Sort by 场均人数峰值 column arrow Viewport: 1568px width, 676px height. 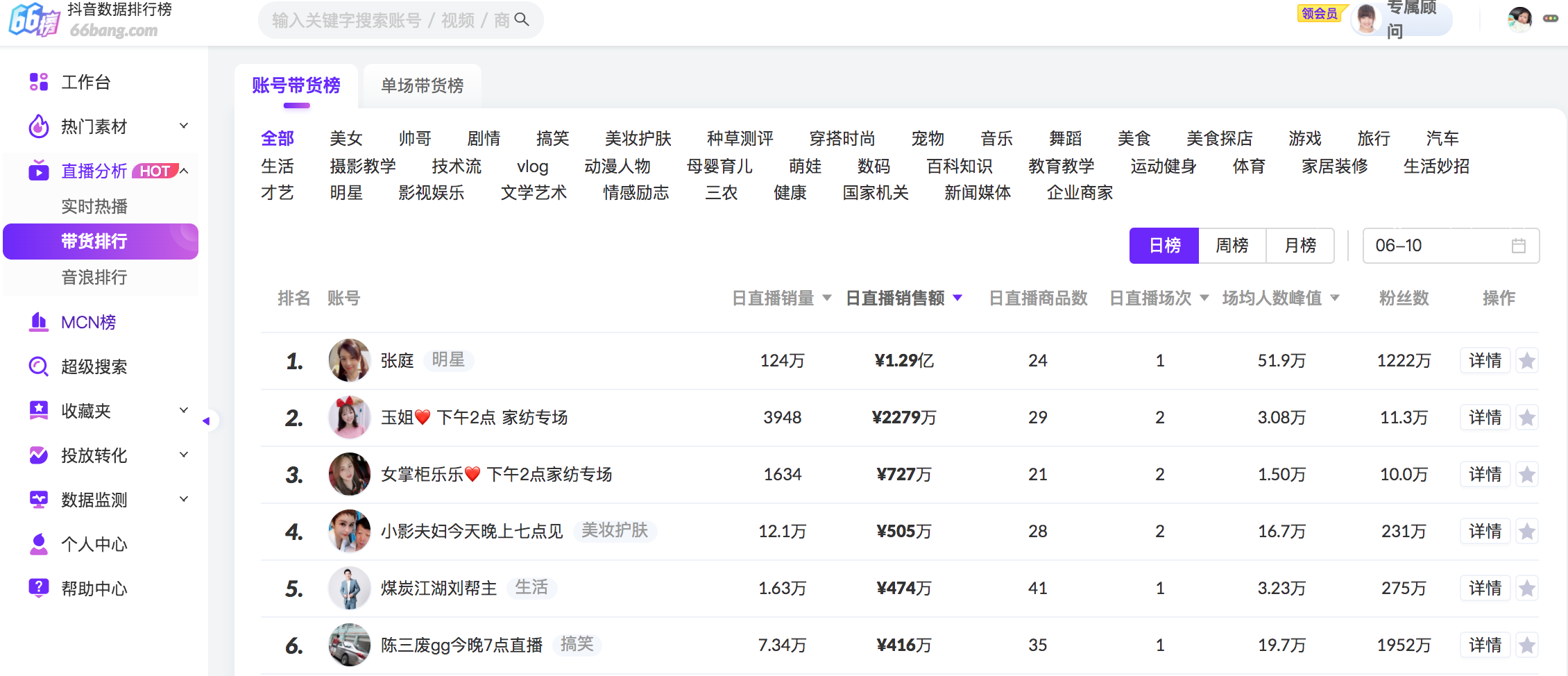coord(1334,298)
